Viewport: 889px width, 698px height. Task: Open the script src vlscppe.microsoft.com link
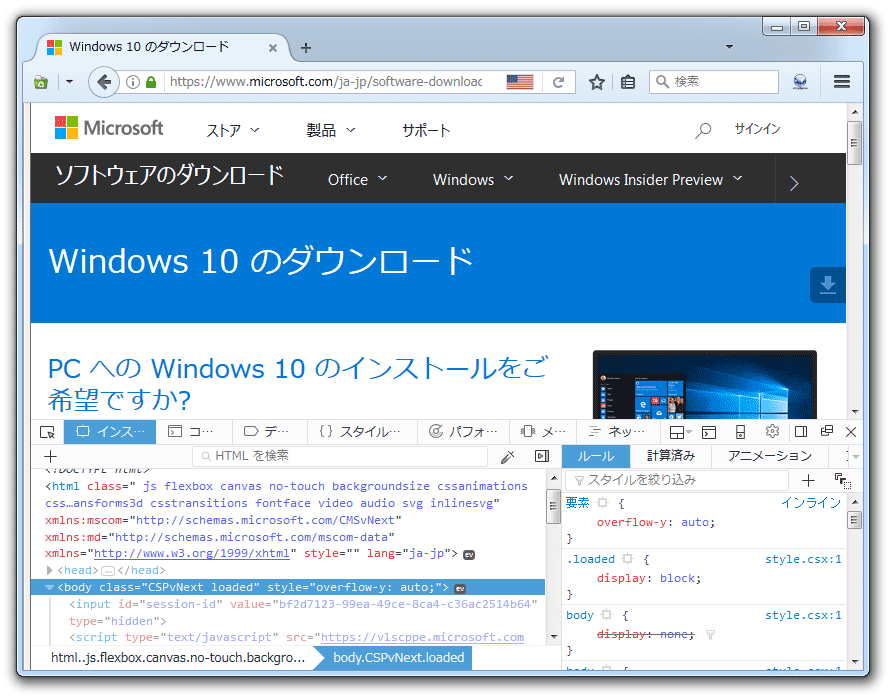[x=422, y=637]
